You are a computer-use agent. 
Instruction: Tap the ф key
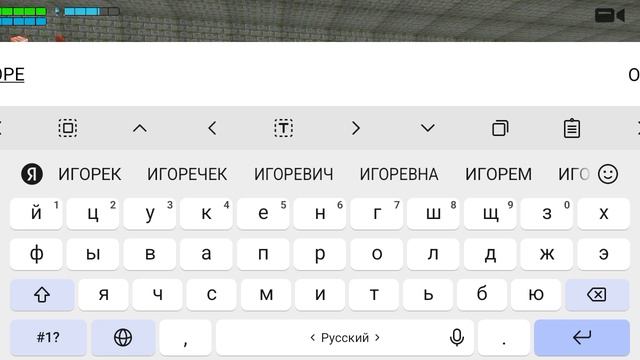36,254
